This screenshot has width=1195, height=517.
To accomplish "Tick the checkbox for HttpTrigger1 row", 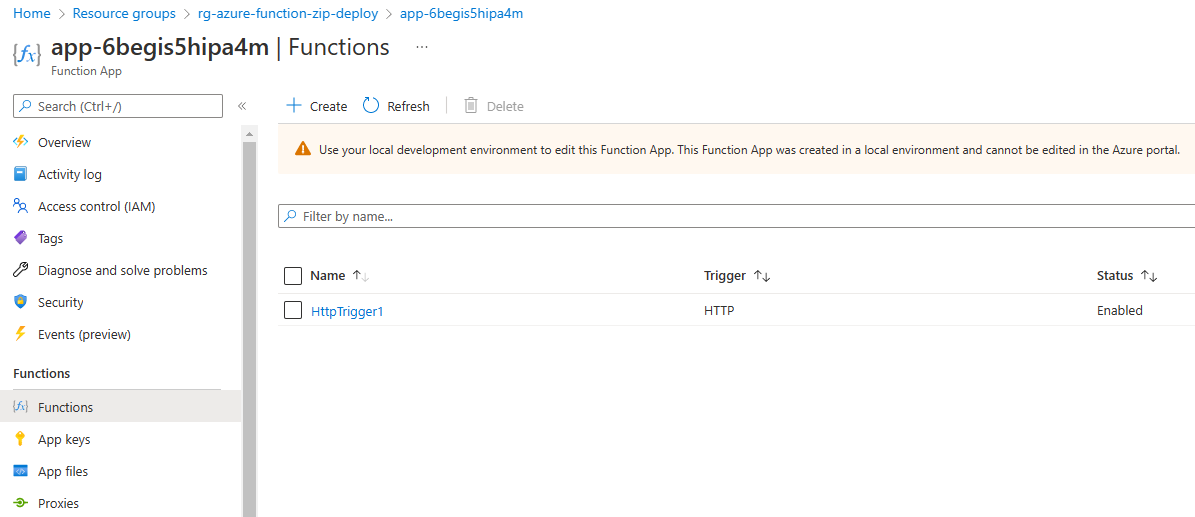I will coord(293,310).
